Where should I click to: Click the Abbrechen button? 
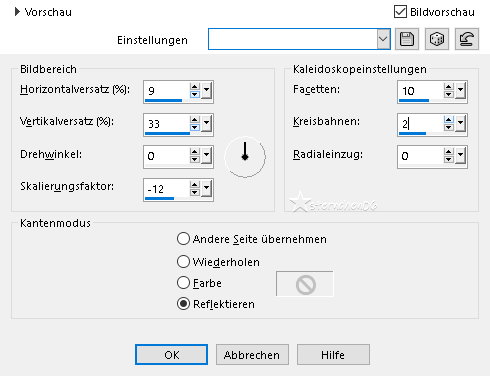(x=252, y=355)
